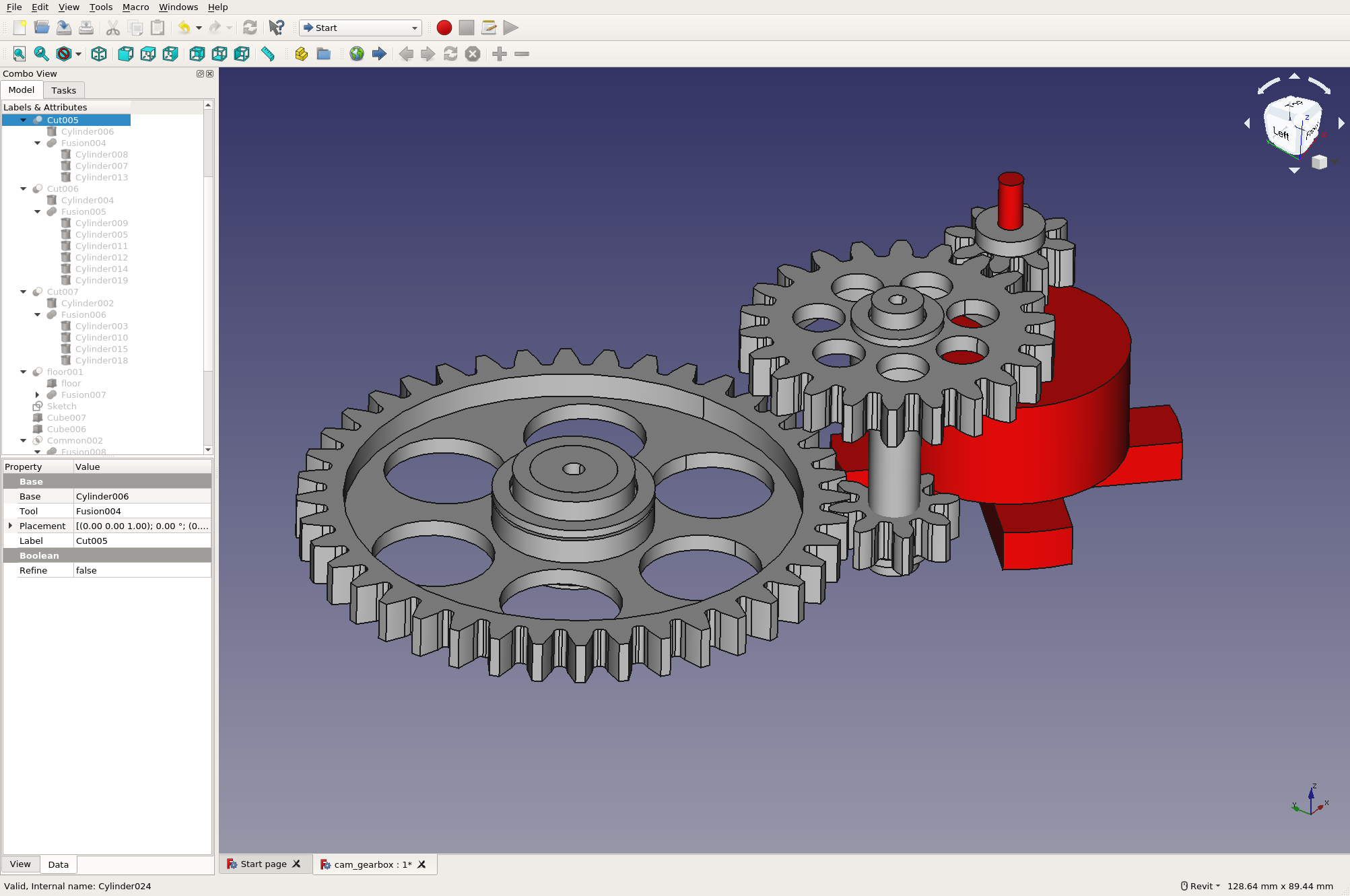The image size is (1350, 896).
Task: Open the File menu
Action: pos(14,7)
